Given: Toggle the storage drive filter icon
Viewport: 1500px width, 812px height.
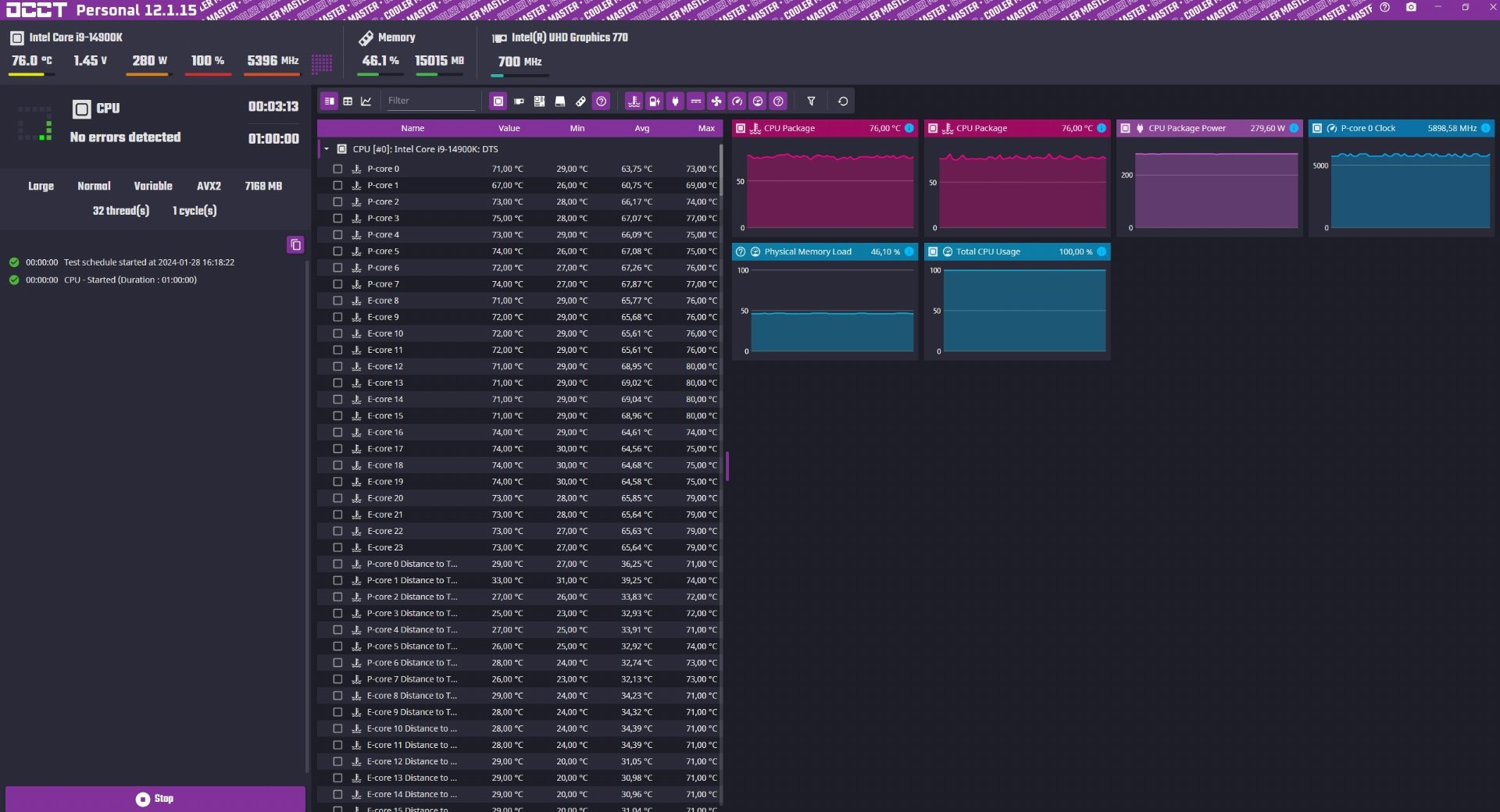Looking at the screenshot, I should tap(559, 101).
